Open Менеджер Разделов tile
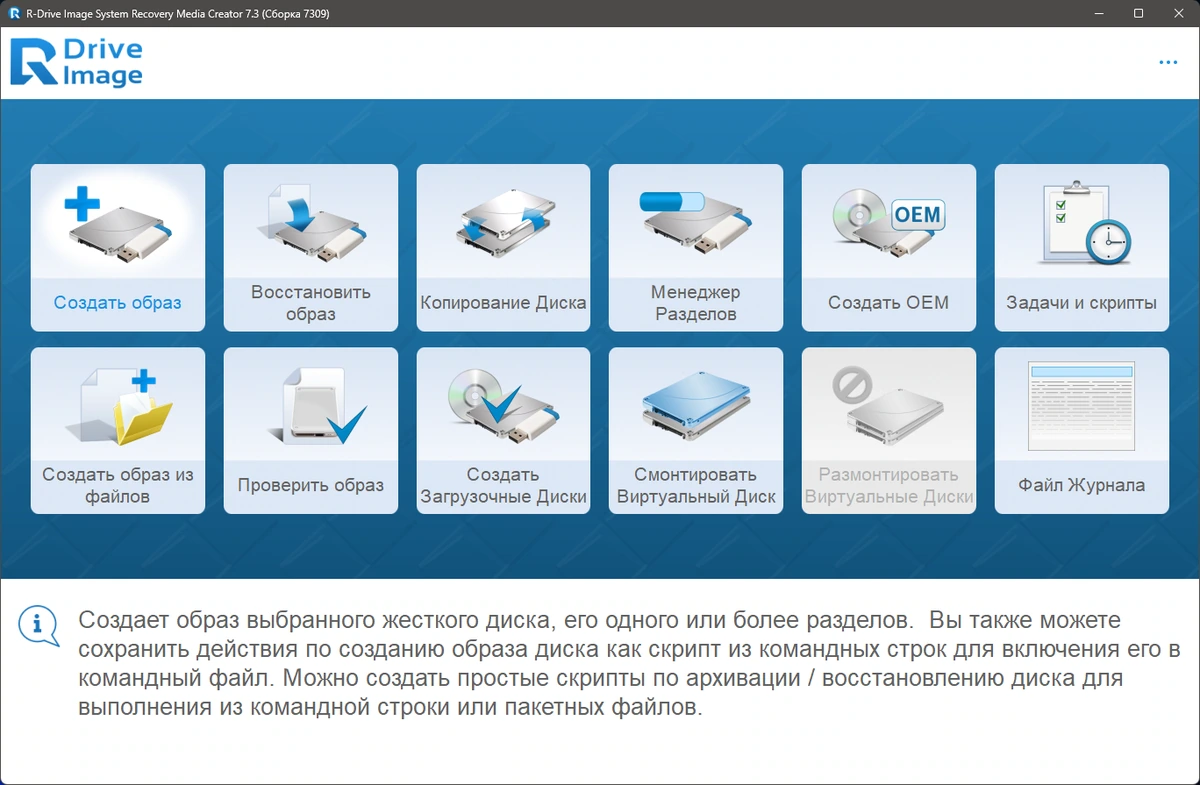 click(x=696, y=247)
